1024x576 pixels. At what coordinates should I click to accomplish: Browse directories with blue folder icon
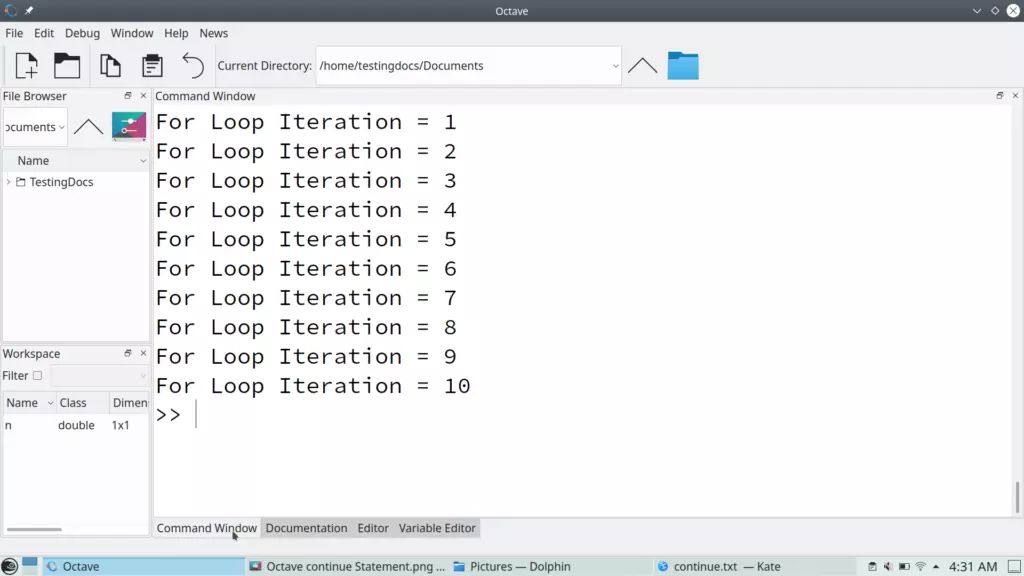(683, 65)
